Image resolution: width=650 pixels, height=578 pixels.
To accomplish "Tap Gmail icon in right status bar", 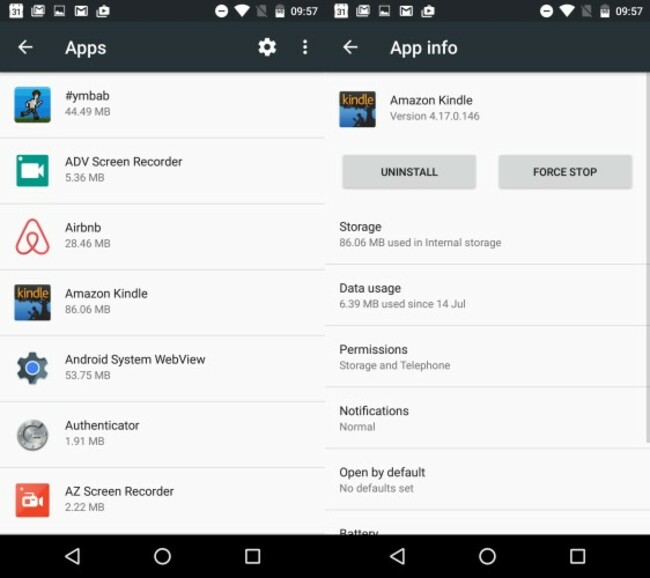I will point(406,11).
